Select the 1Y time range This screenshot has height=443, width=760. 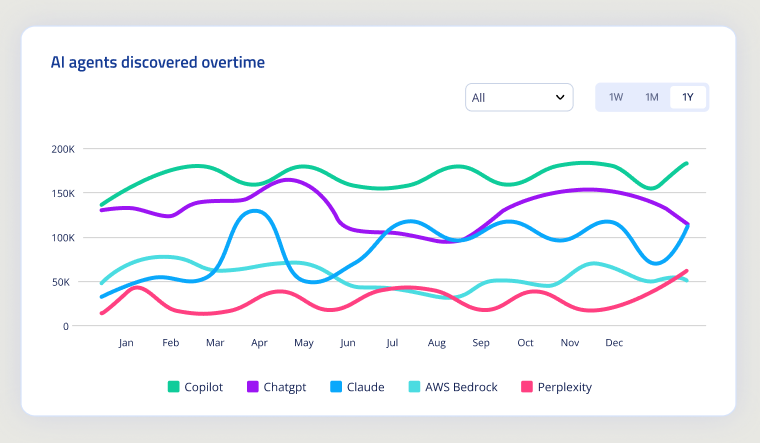[x=688, y=97]
